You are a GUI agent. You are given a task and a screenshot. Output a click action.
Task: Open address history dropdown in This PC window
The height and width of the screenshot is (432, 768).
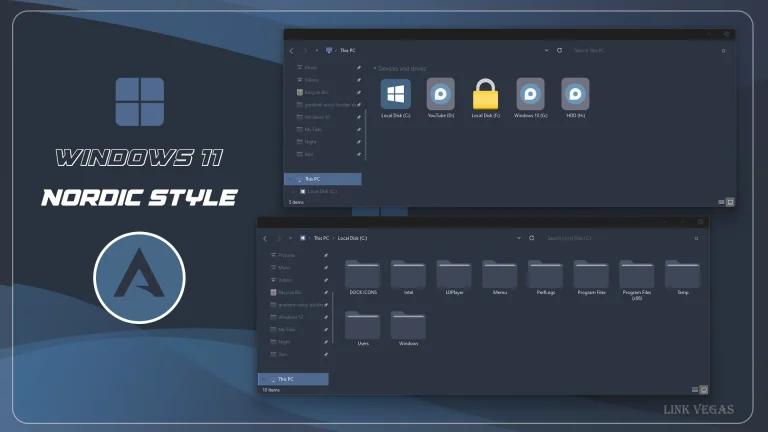[547, 50]
